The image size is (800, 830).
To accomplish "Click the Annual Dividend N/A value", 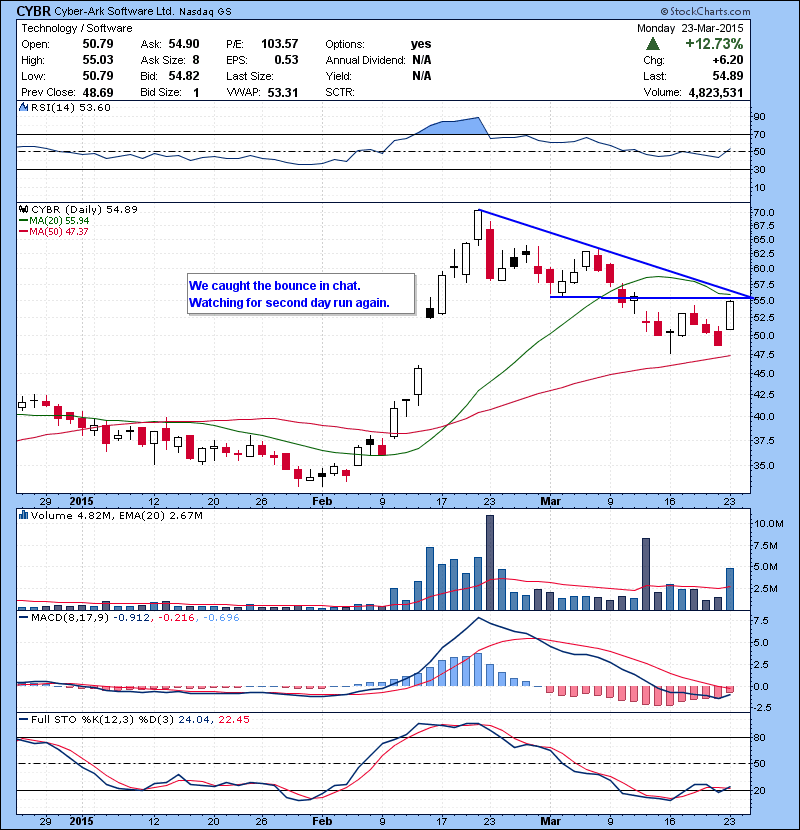I will (x=421, y=60).
